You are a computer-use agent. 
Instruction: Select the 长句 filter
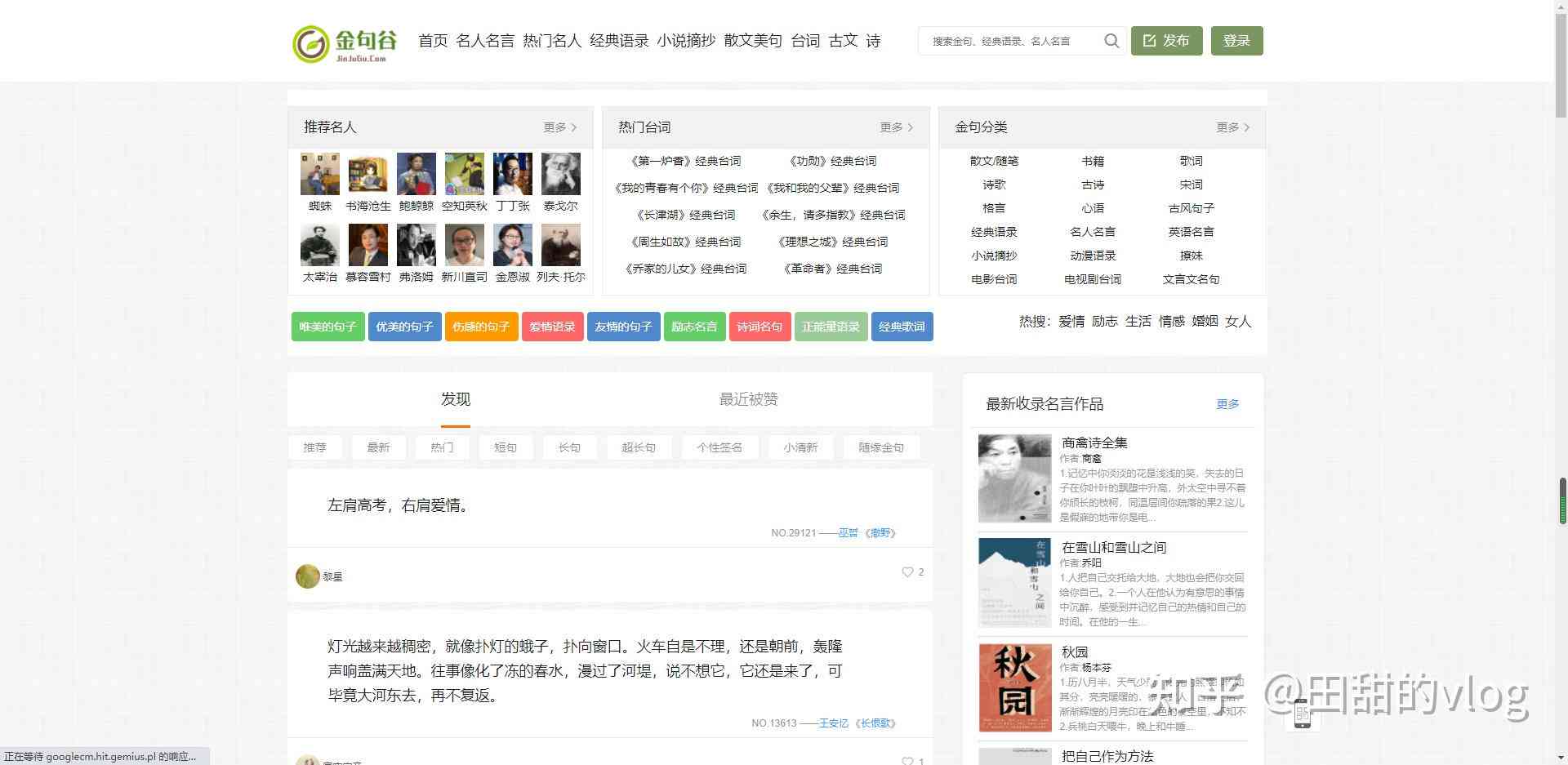coord(569,447)
